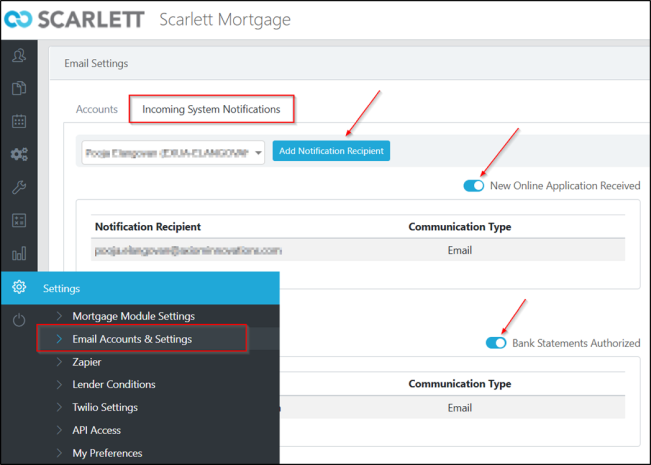Viewport: 651px width, 465px height.
Task: Expand Mortgage Module Settings chevron
Action: [59, 316]
